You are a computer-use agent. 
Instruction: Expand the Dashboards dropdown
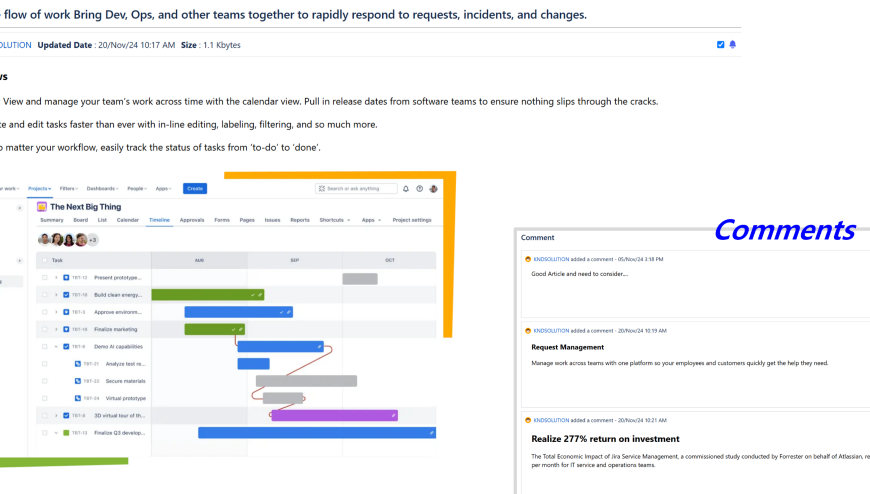(x=102, y=188)
